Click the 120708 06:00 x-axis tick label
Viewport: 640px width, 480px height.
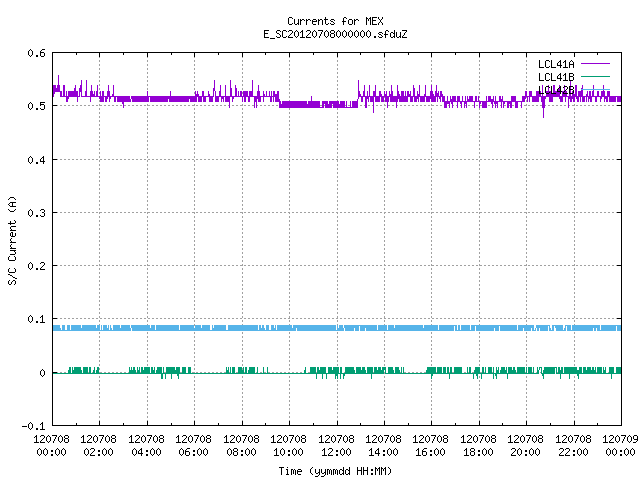pos(194,446)
